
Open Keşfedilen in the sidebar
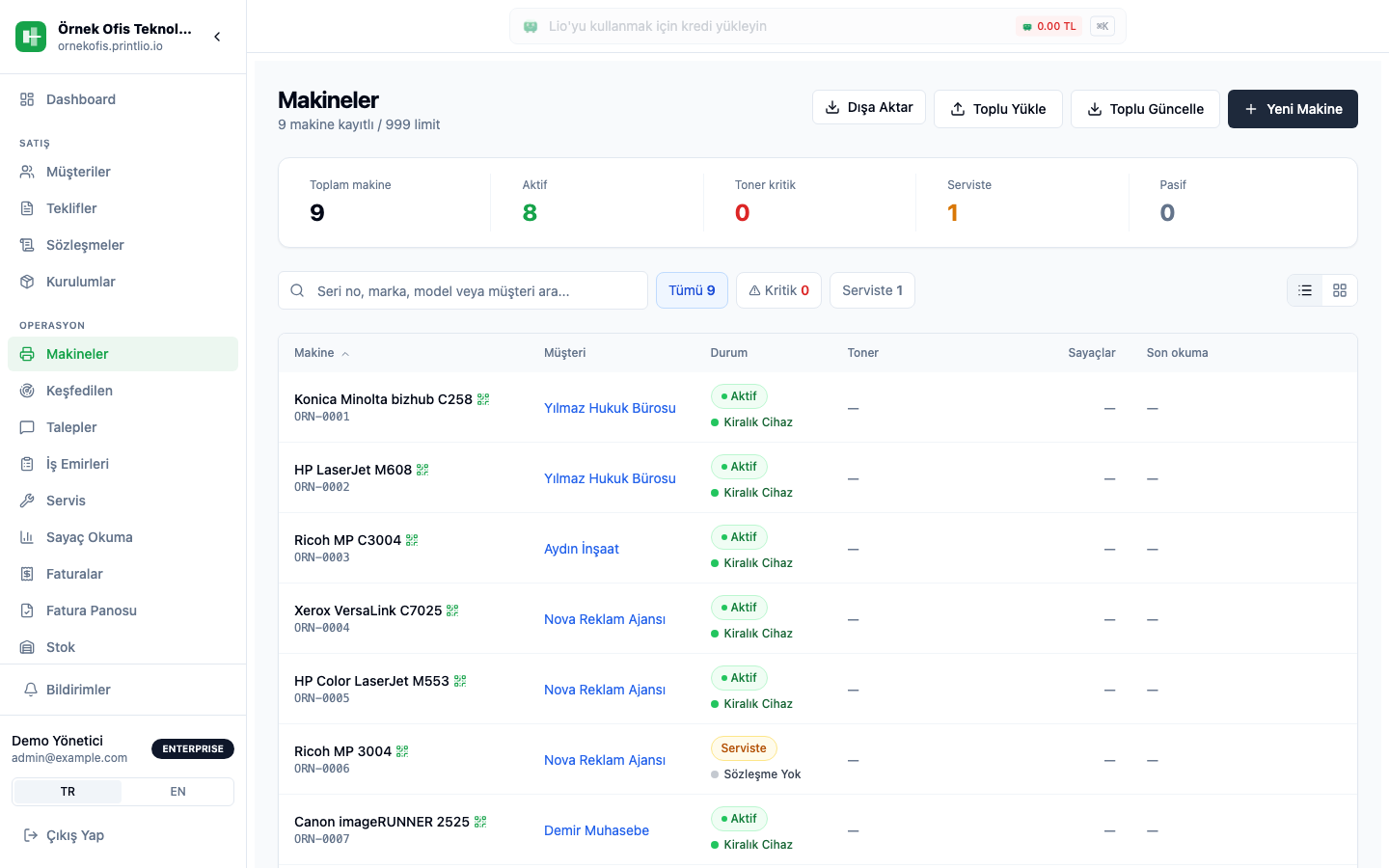click(x=123, y=391)
